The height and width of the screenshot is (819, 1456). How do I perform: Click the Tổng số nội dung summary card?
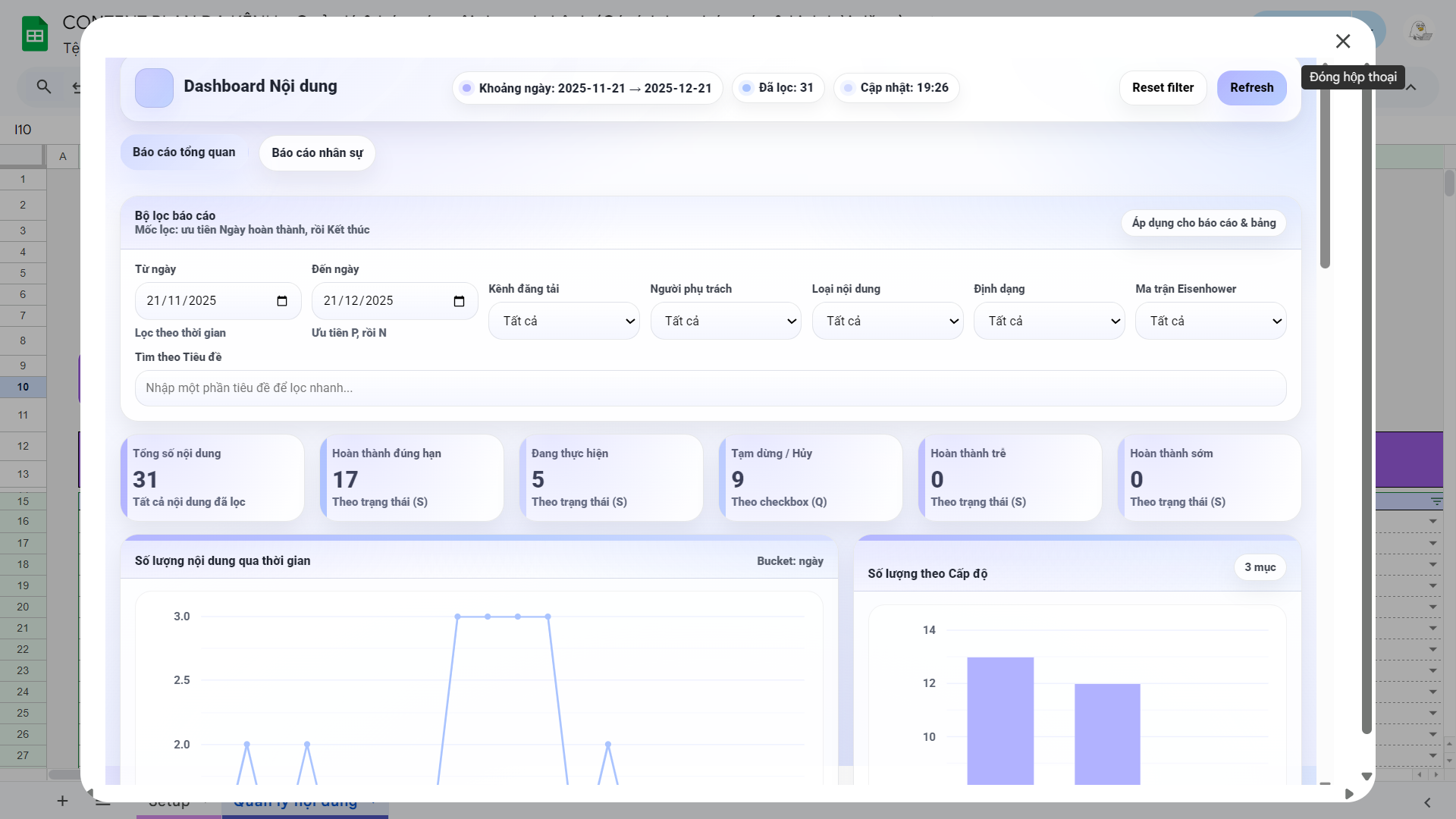[212, 478]
